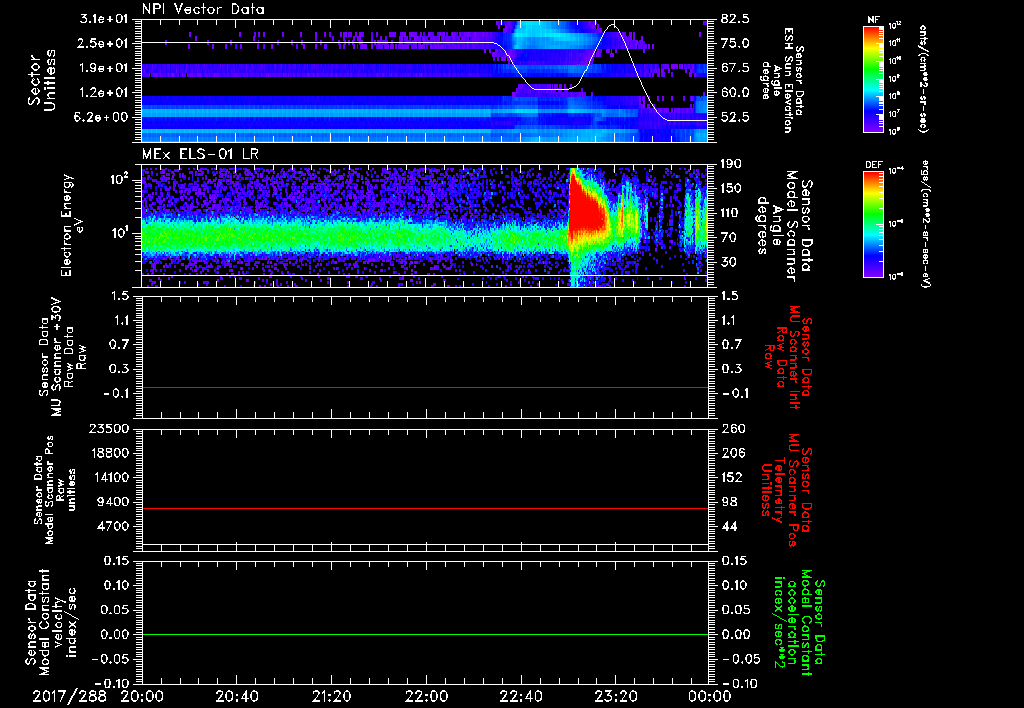Click the 20:00 time axis label

(141, 696)
